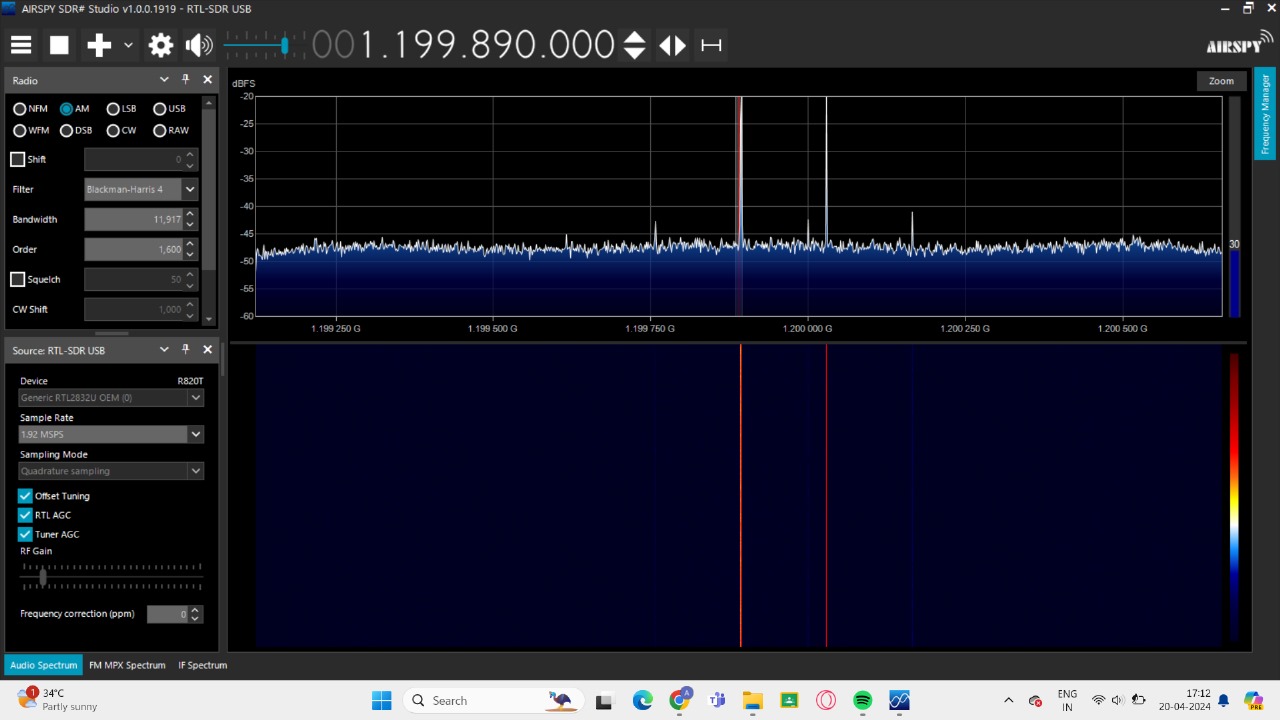Viewport: 1280px width, 720px height.
Task: Click the plus icon to add new slice
Action: pyautogui.click(x=99, y=45)
